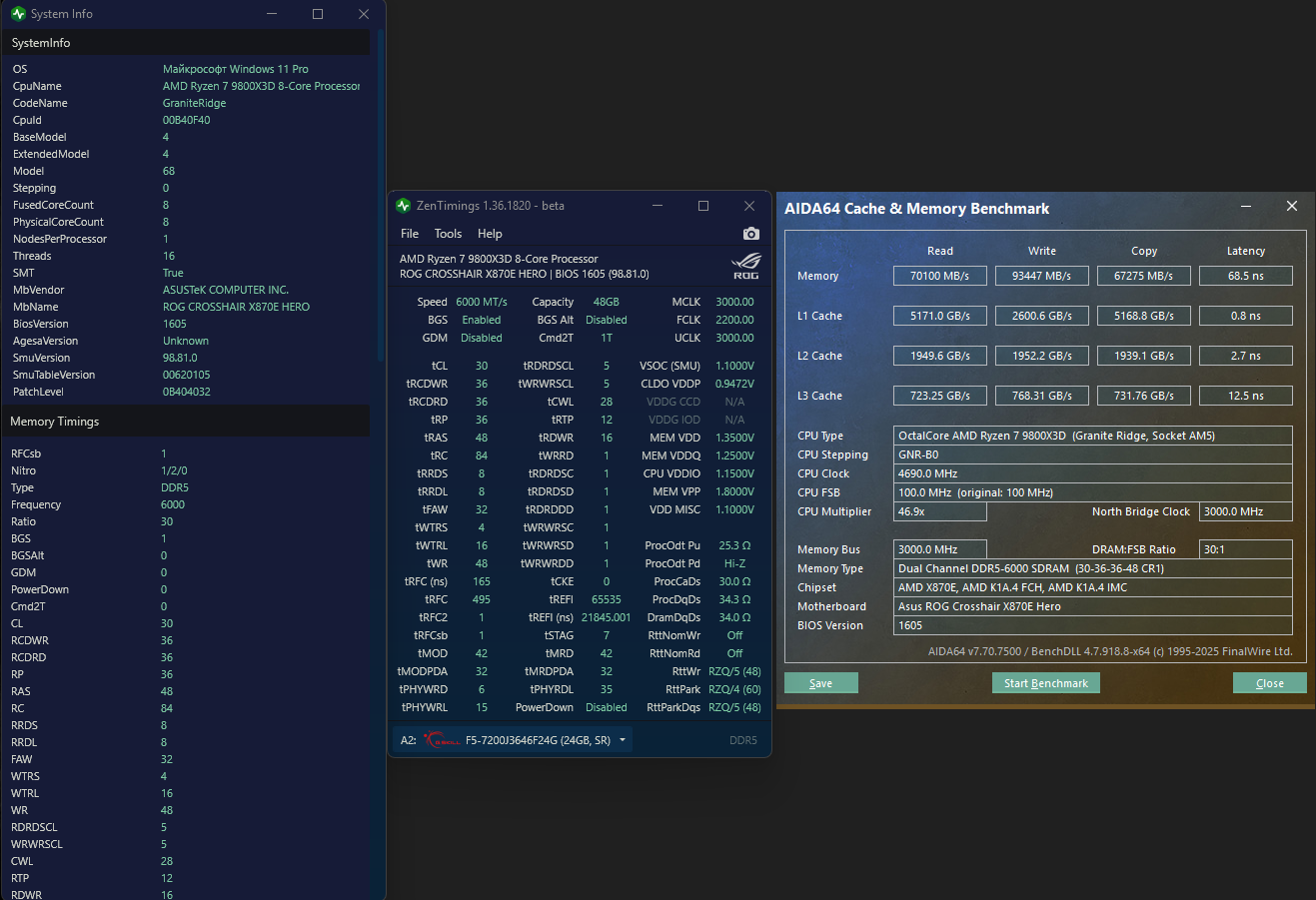The width and height of the screenshot is (1316, 900).
Task: Minimize the AIDA64 benchmark window
Action: click(x=1247, y=207)
